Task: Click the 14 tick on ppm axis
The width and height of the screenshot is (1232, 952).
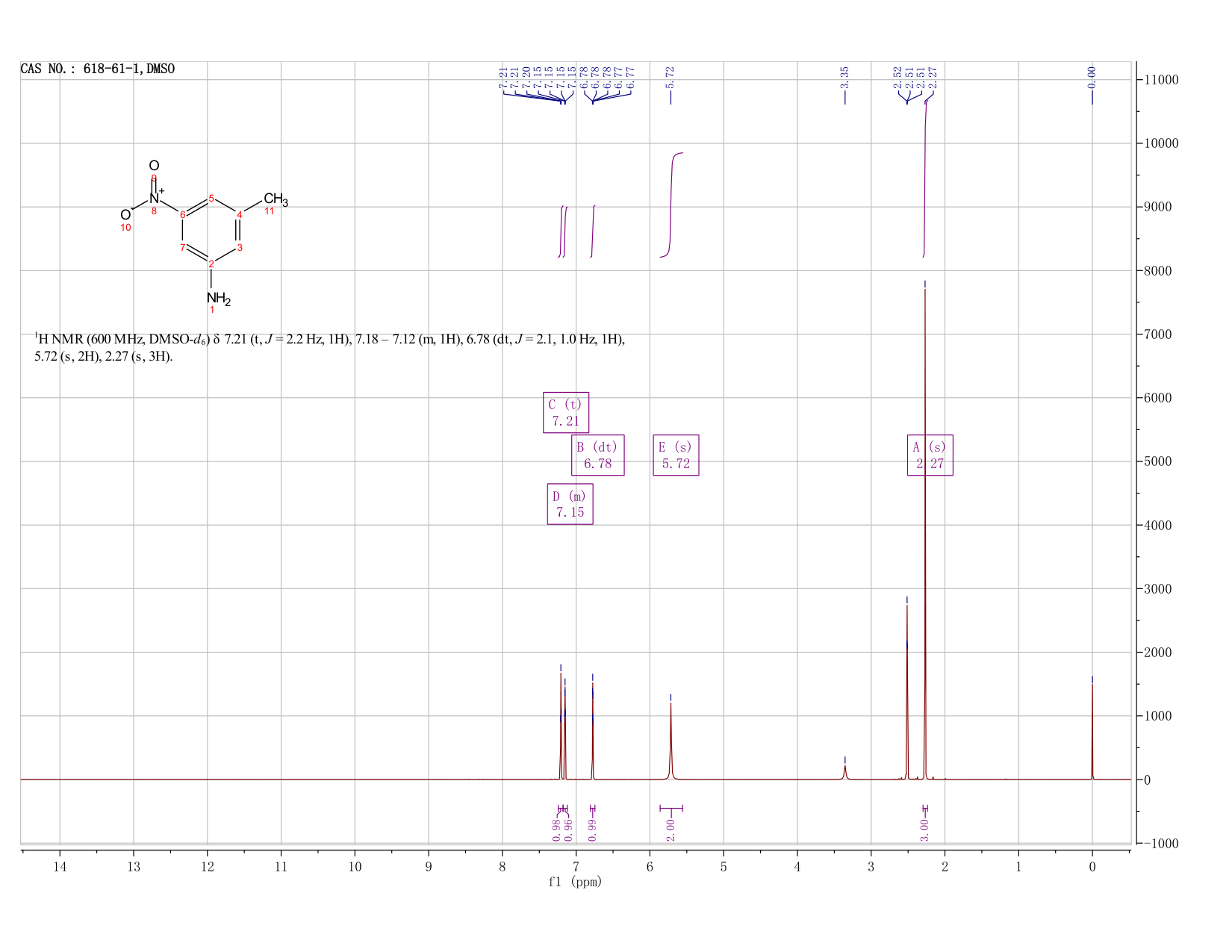Action: [60, 867]
